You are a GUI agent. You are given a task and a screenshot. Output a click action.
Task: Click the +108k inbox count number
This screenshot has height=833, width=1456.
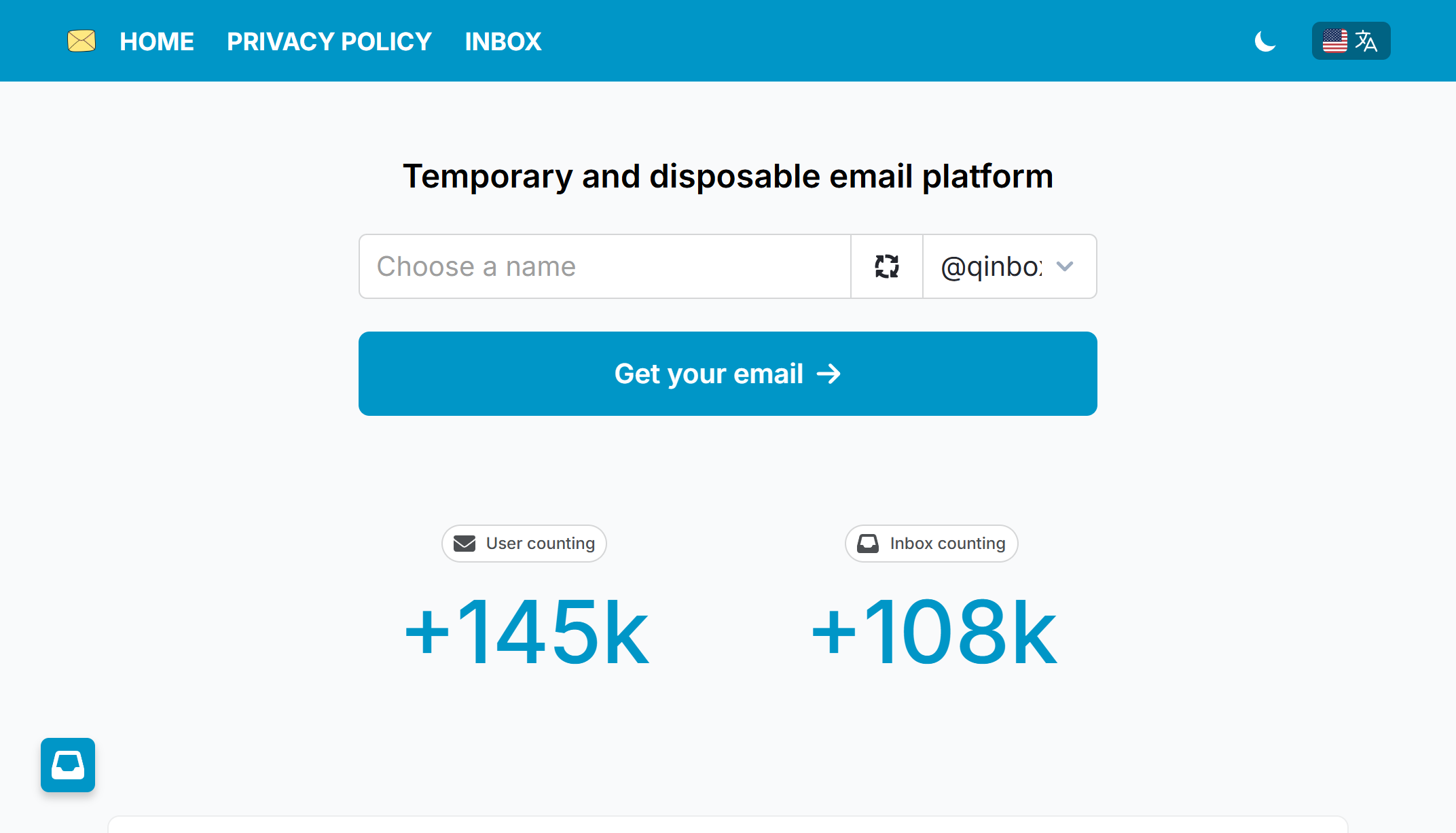[x=934, y=632]
